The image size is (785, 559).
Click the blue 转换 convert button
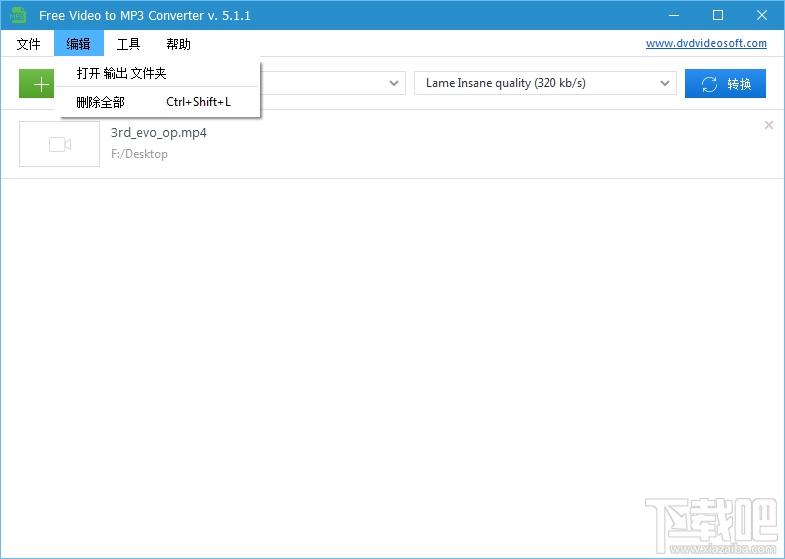[x=725, y=84]
